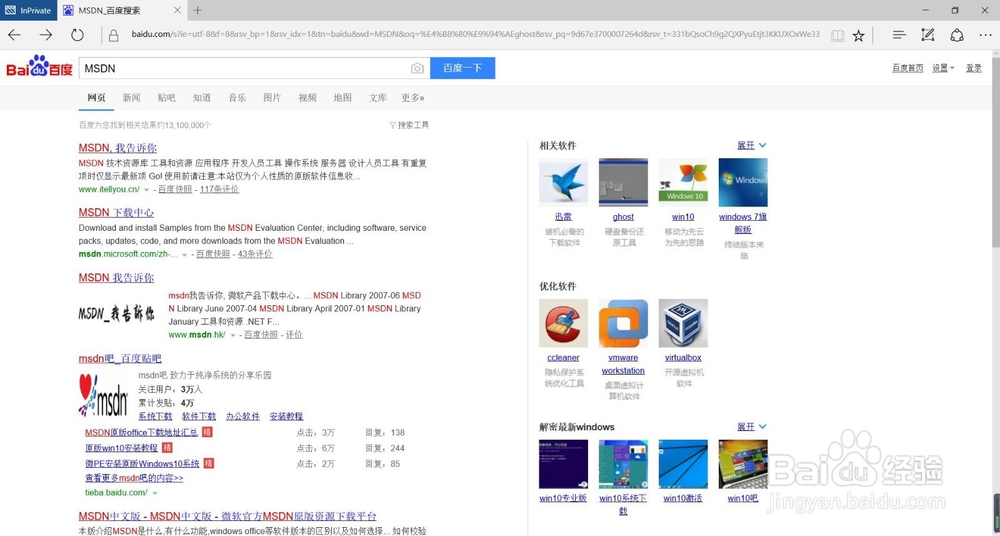This screenshot has width=1000, height=536.
Task: Open the Hub lines icon in Edge toolbar
Action: pyautogui.click(x=899, y=35)
